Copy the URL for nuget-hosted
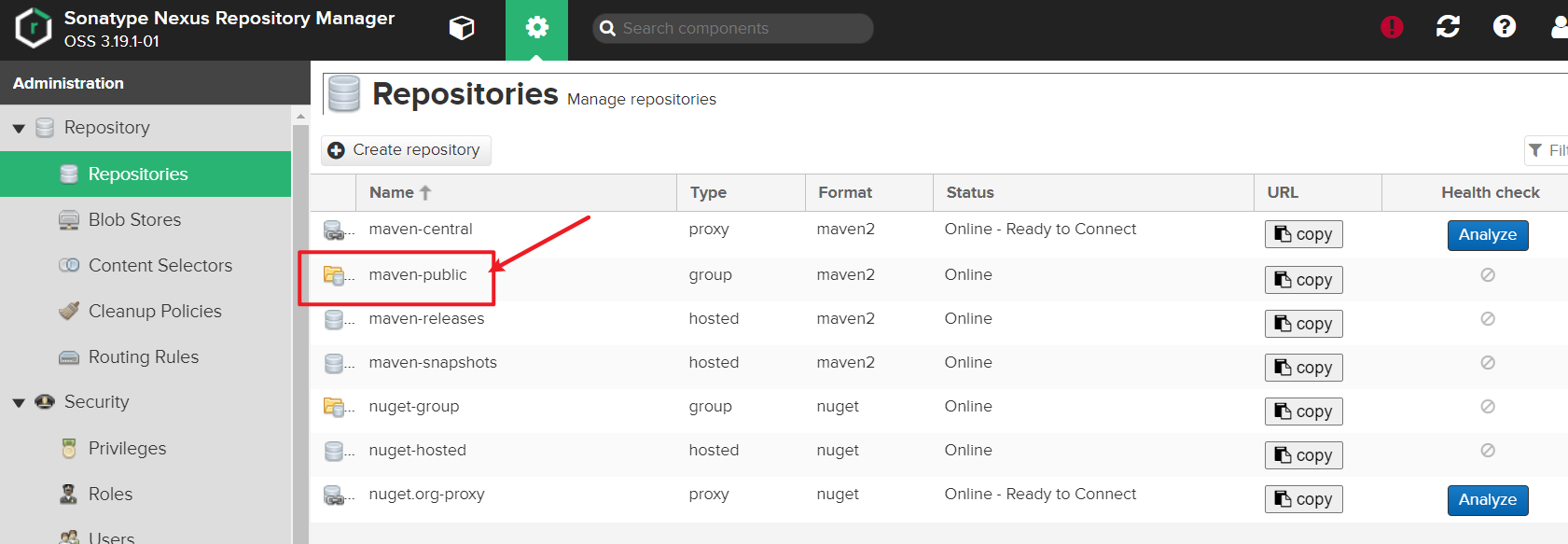The width and height of the screenshot is (1568, 544). coord(1303,455)
